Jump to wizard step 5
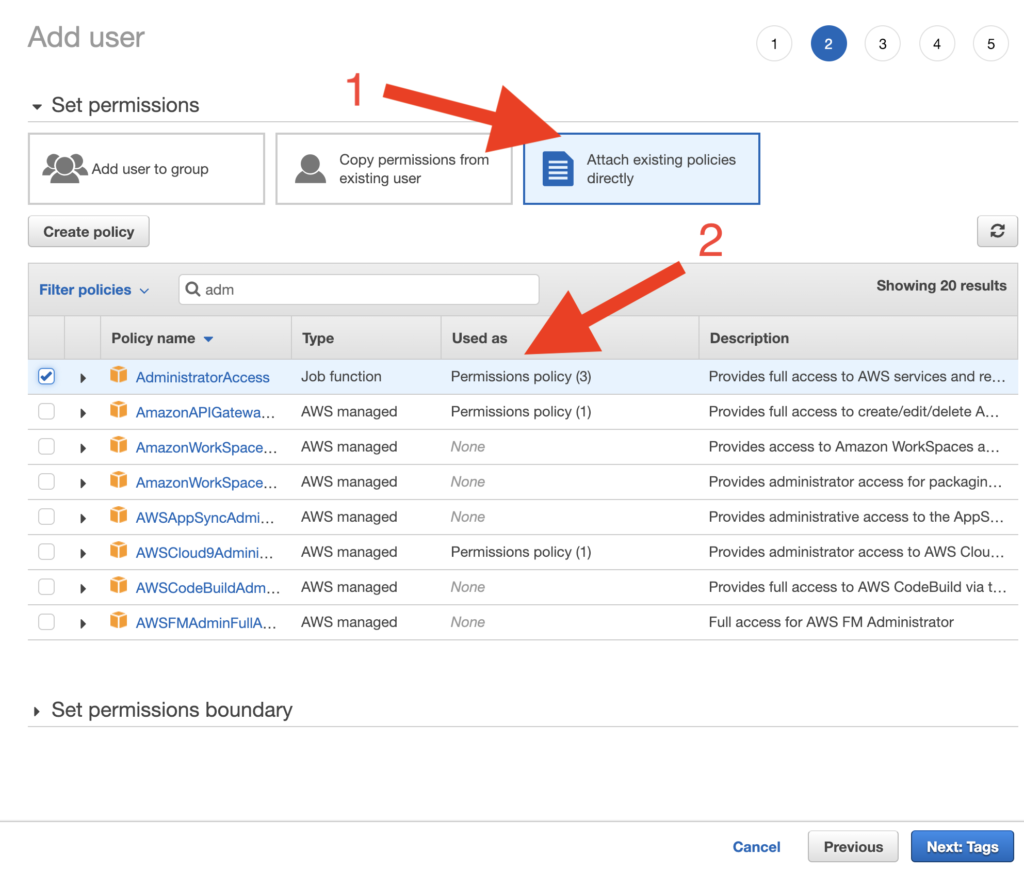1024x869 pixels. (x=991, y=44)
